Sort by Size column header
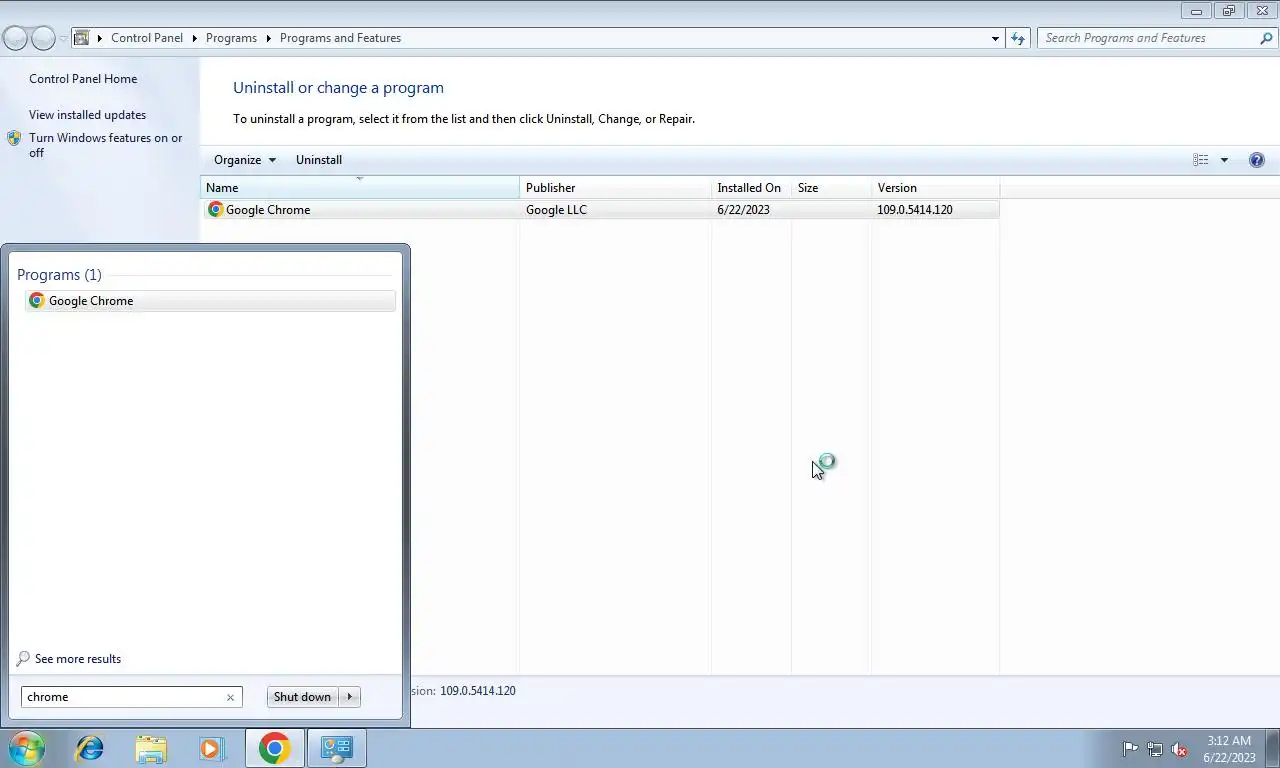The image size is (1280, 768). (x=831, y=188)
